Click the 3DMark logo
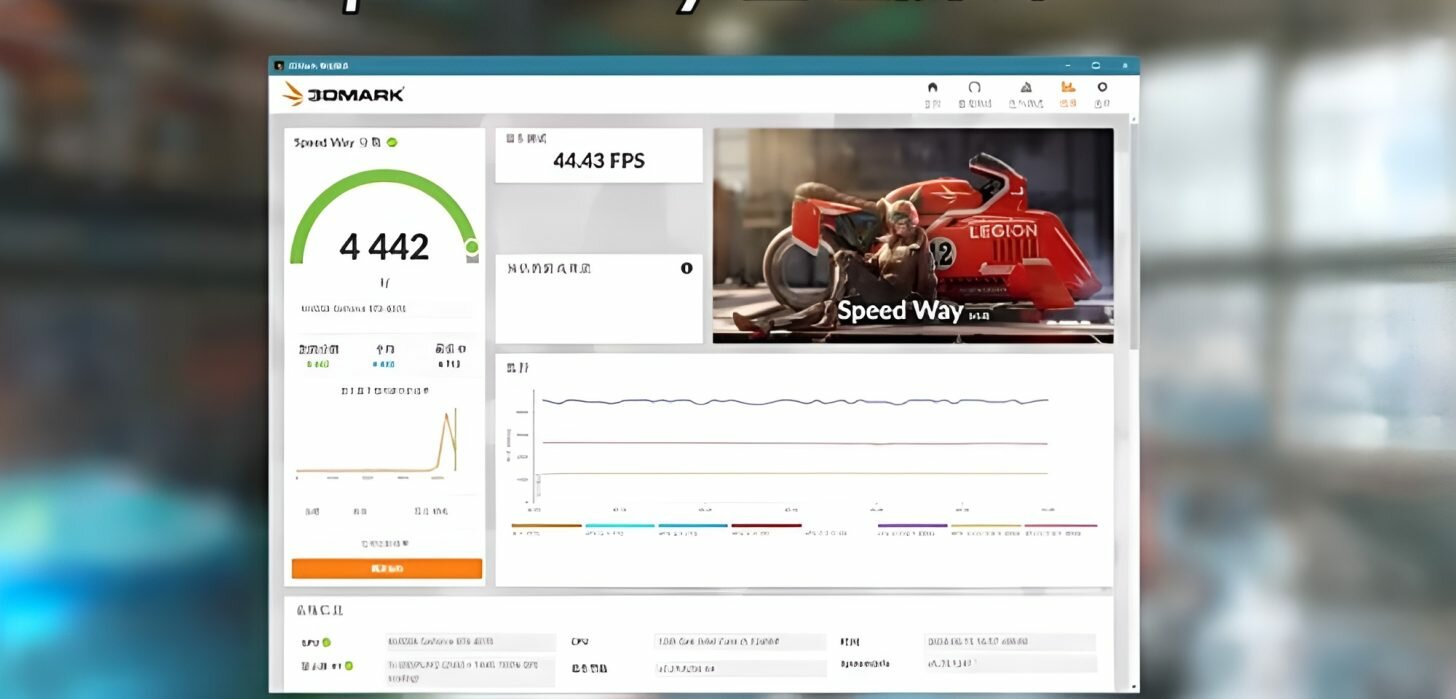1456x699 pixels. [x=343, y=94]
